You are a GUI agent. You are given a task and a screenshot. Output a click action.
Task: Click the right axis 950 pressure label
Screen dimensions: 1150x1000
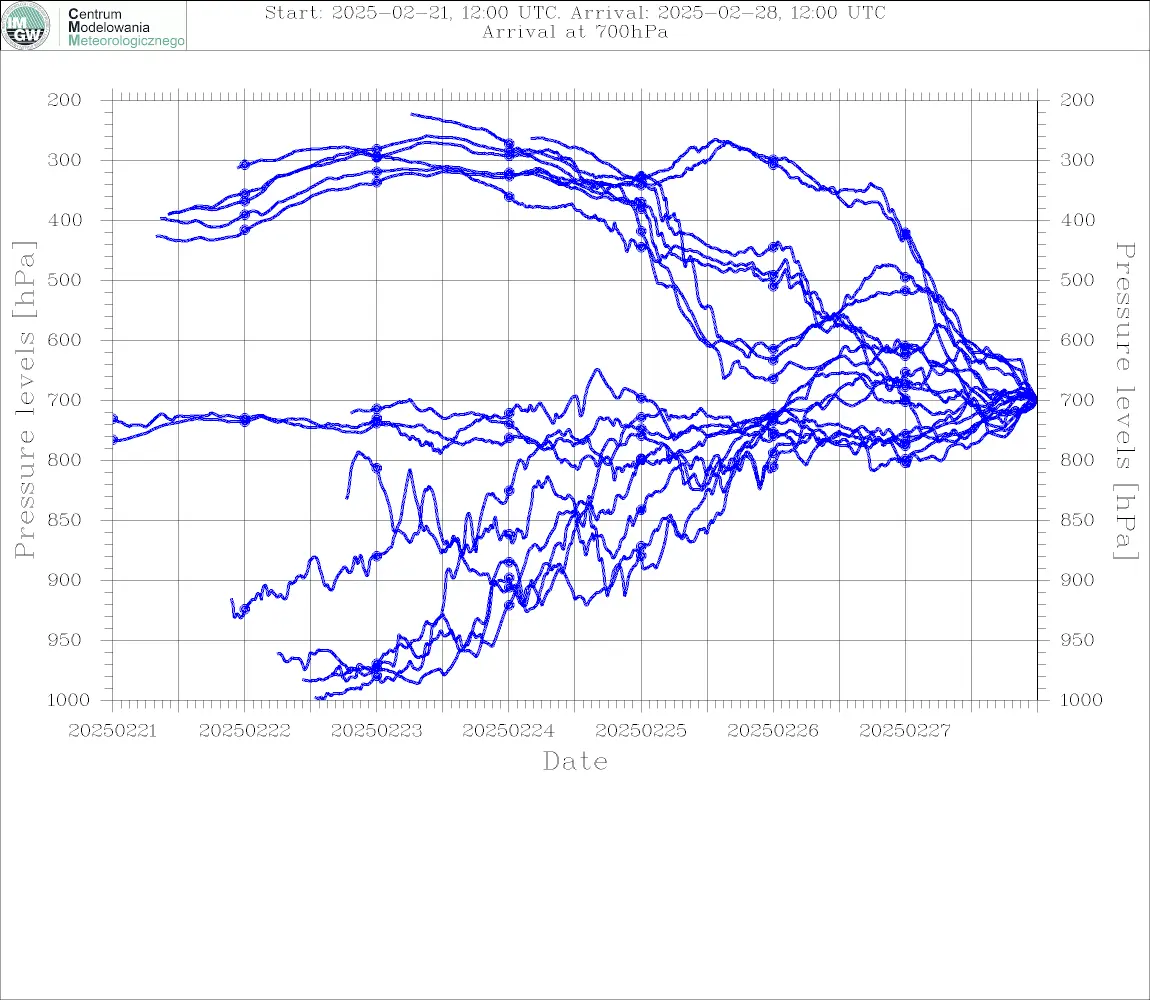[1077, 640]
